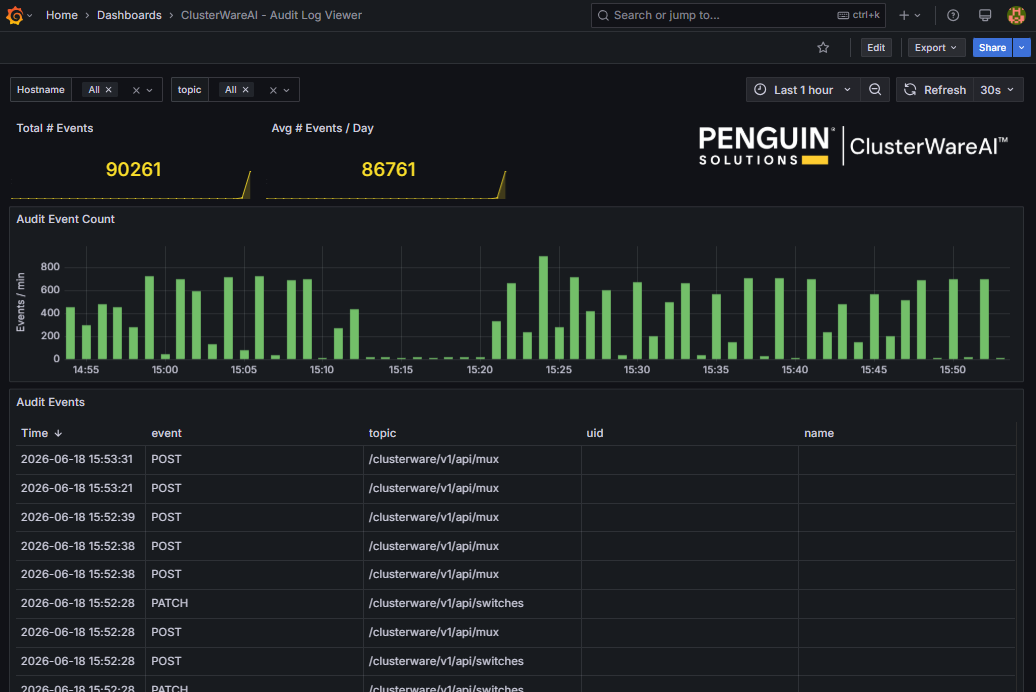The width and height of the screenshot is (1036, 692).
Task: Click the name column header
Action: point(819,434)
